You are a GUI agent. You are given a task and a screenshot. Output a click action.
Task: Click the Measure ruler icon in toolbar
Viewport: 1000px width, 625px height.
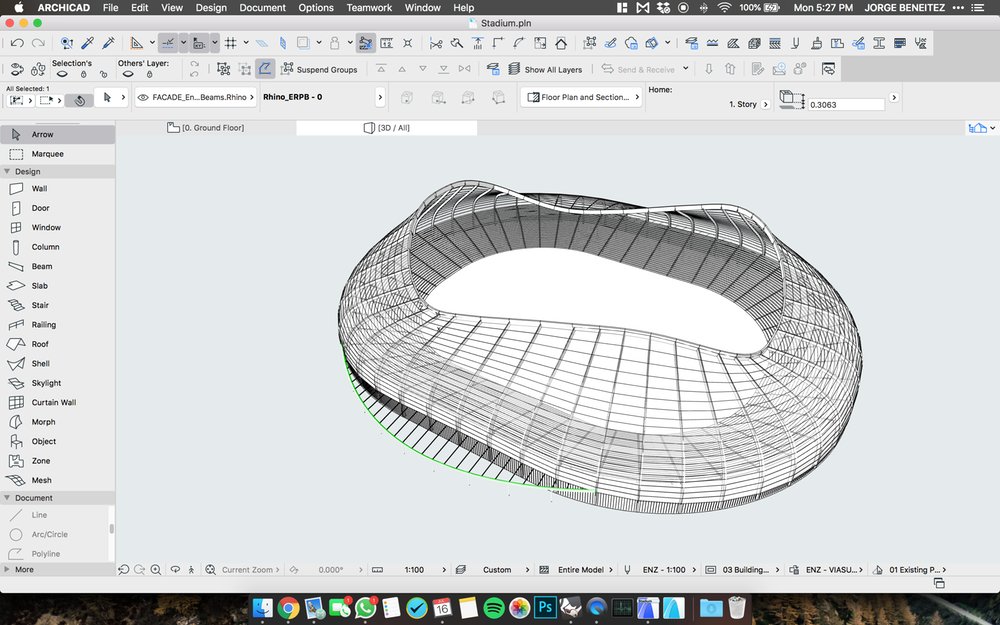(386, 43)
